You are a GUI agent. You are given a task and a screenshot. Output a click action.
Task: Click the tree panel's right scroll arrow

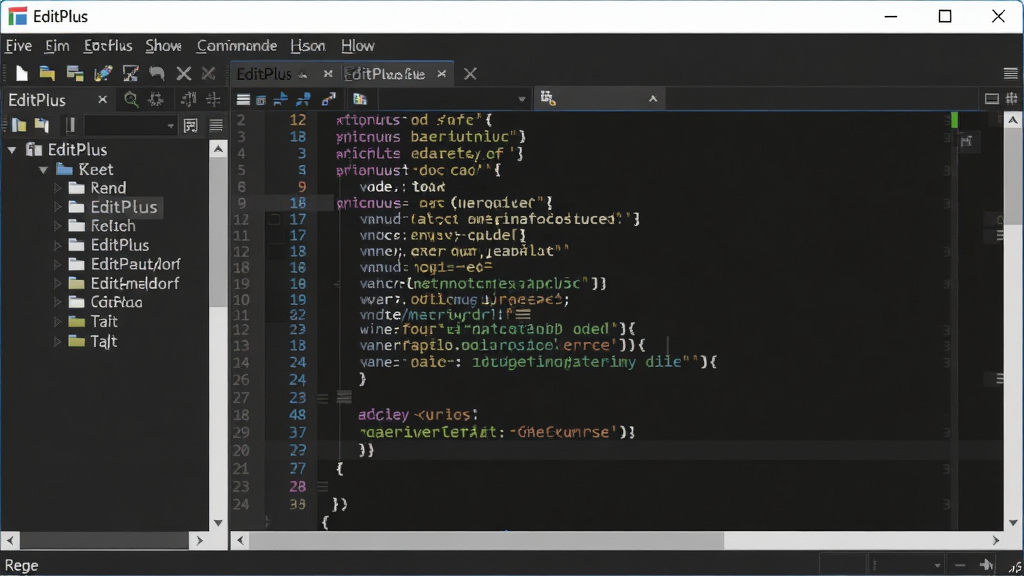pyautogui.click(x=200, y=541)
